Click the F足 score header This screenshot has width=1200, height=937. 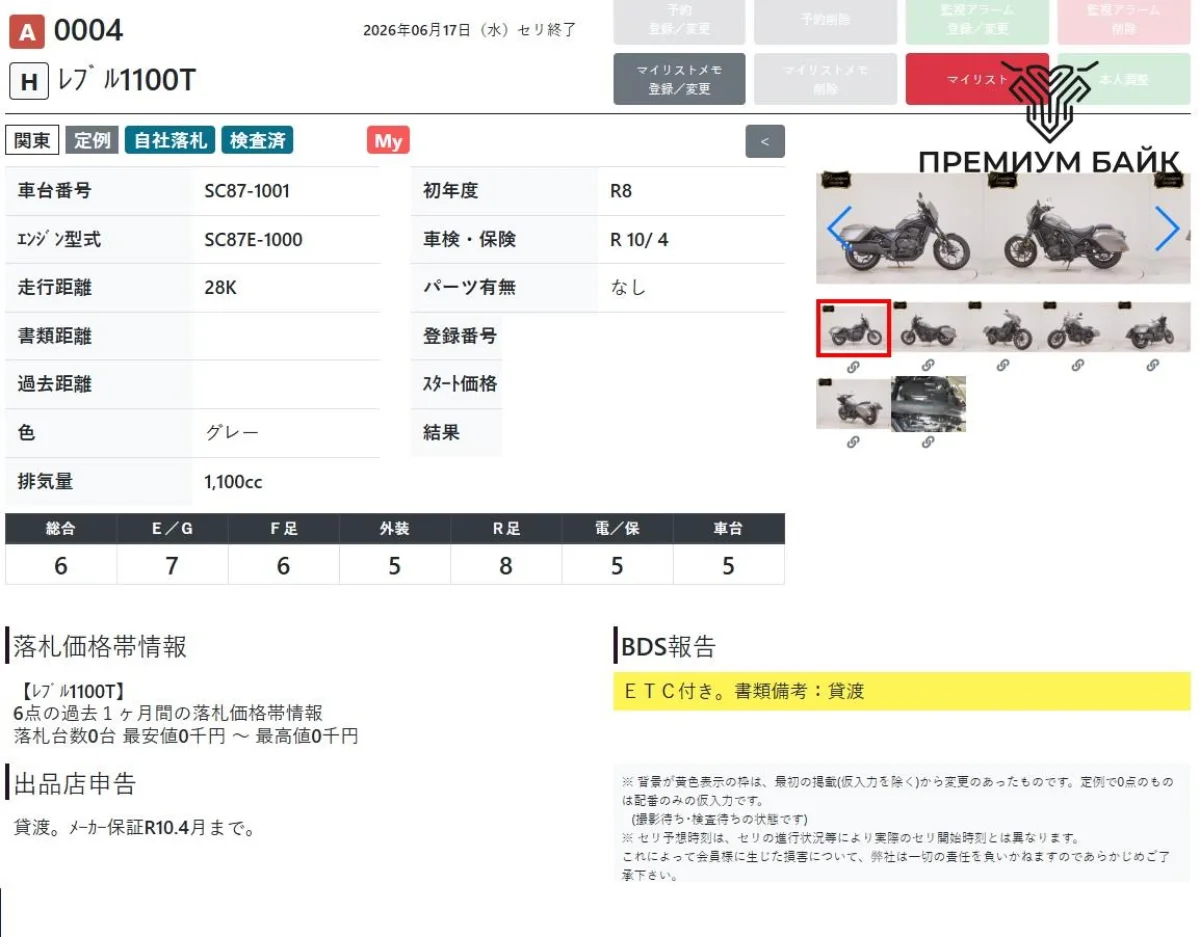[x=283, y=529]
